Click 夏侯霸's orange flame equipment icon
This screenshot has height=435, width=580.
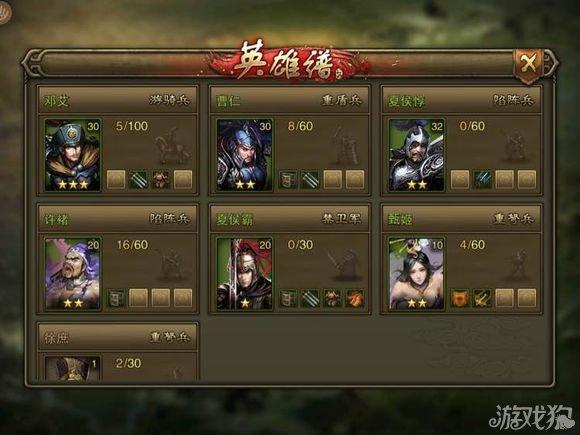pyautogui.click(x=355, y=298)
